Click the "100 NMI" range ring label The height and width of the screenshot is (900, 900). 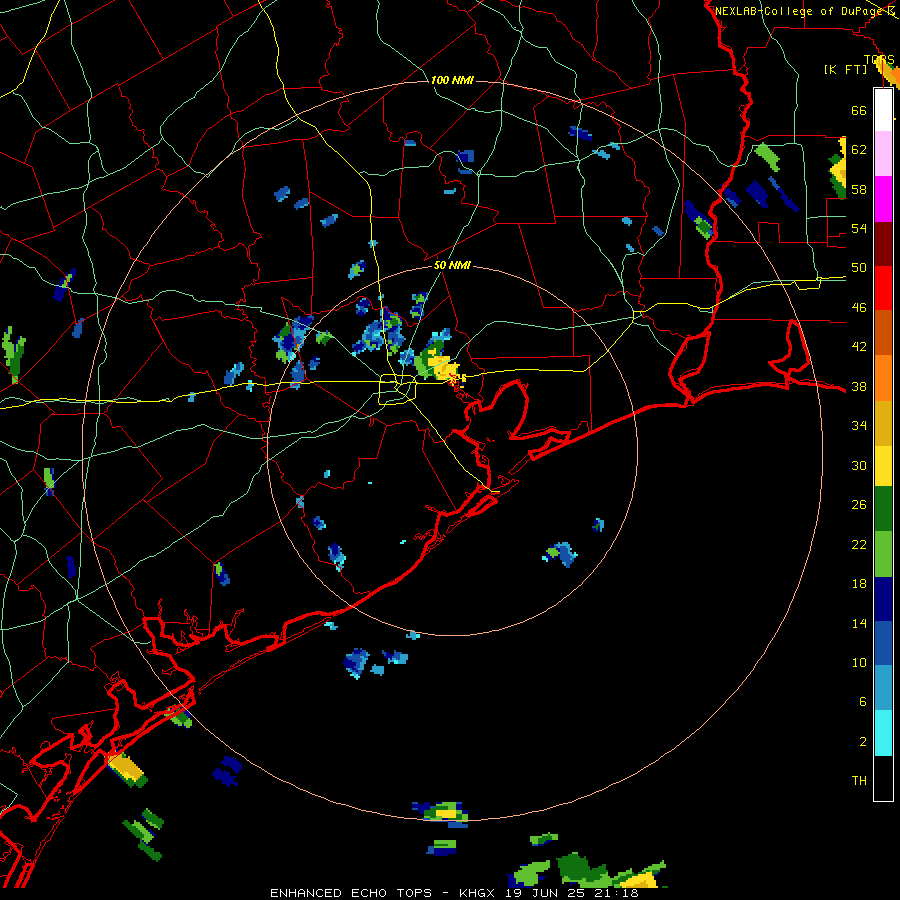452,80
